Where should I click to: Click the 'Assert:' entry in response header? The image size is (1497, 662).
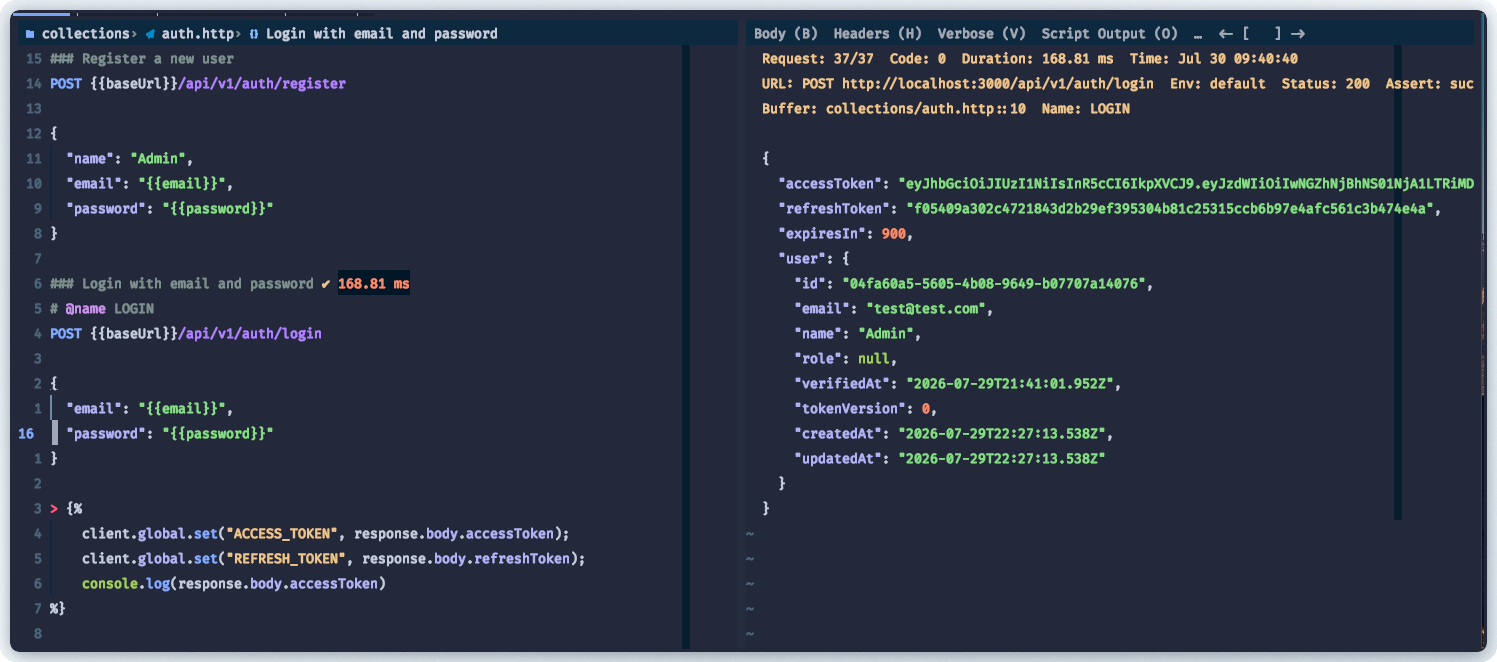click(1430, 84)
